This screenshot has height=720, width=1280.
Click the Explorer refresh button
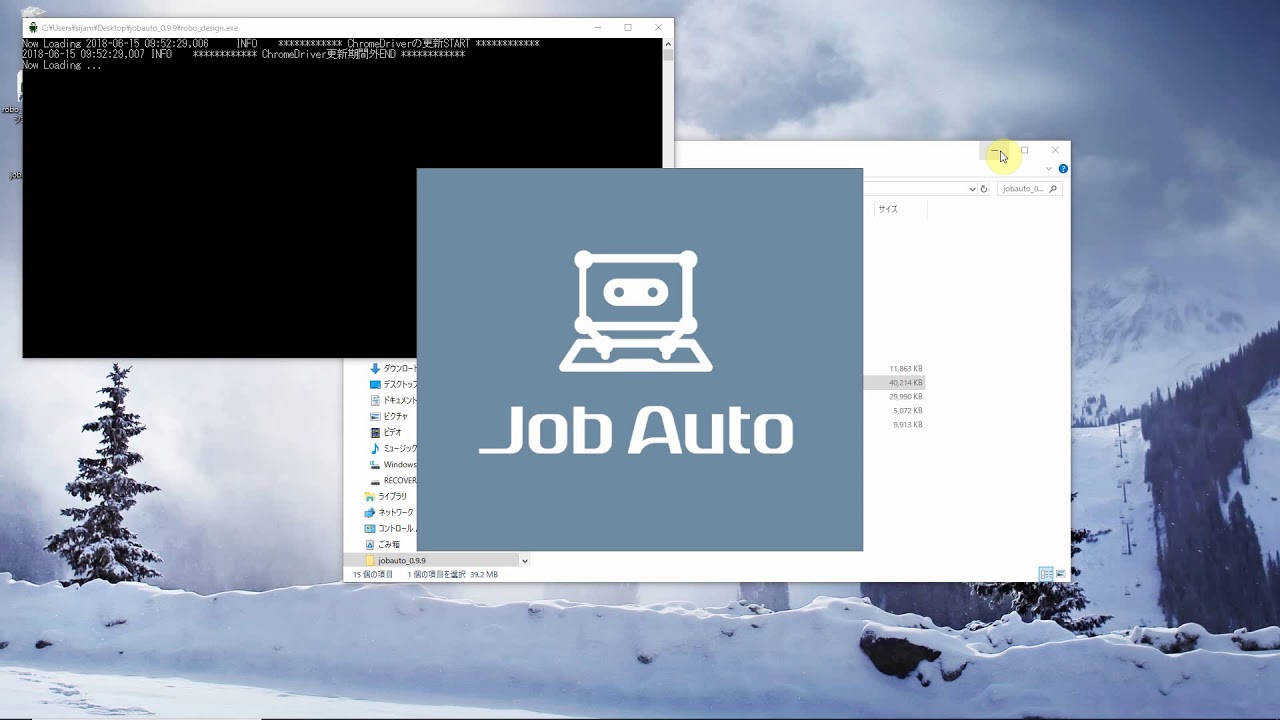[x=984, y=188]
